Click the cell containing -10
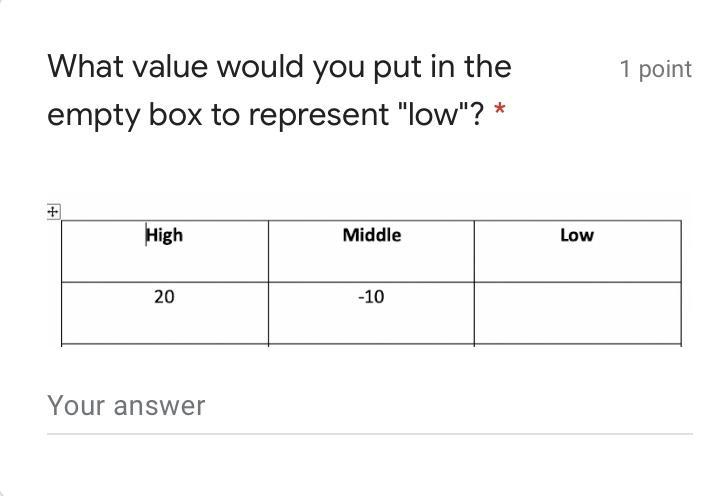 [371, 313]
